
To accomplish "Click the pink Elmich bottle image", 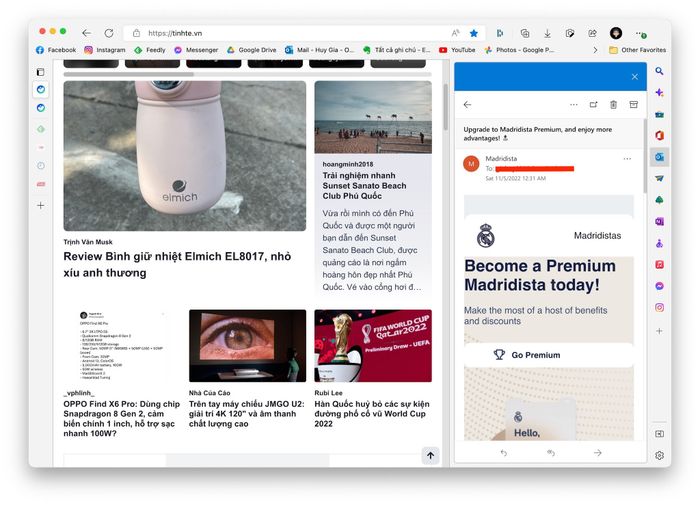I will (185, 155).
